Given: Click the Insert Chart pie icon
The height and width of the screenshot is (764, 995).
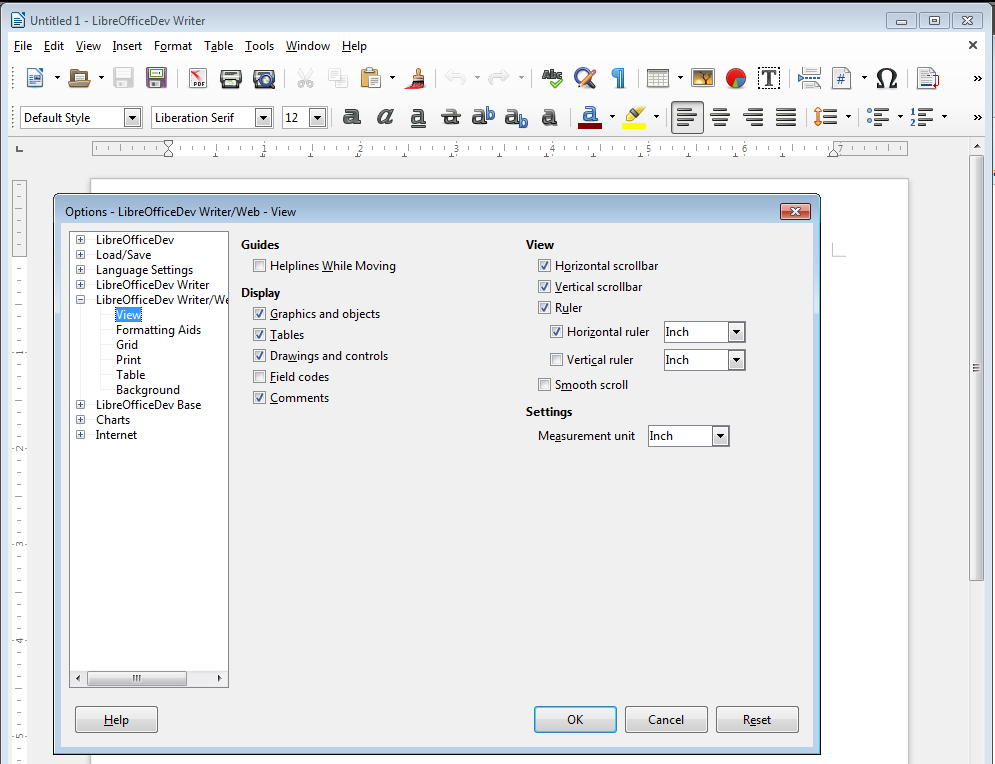Looking at the screenshot, I should point(736,78).
